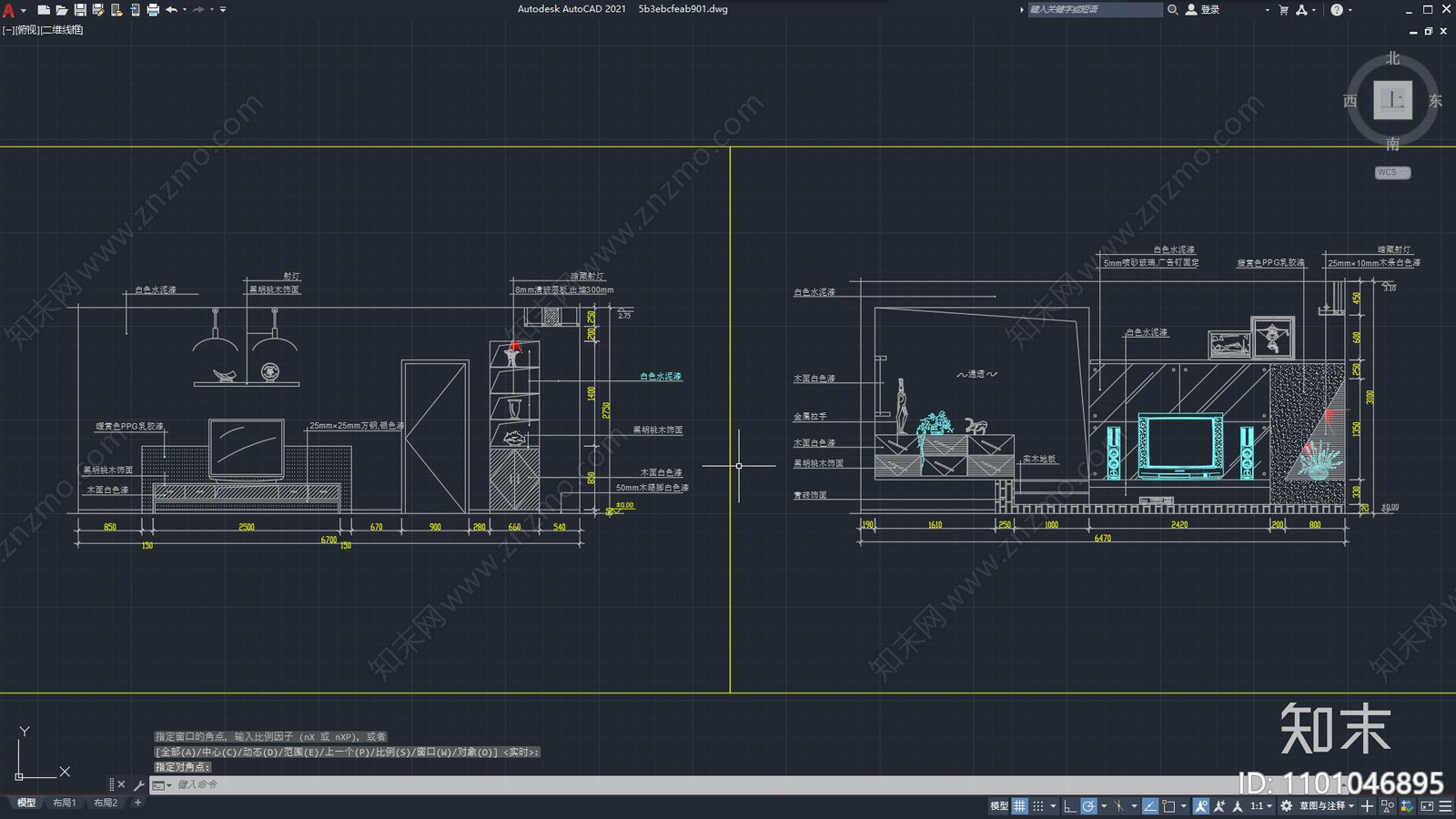
Task: Open the undo history dropdown arrow
Action: coord(185,10)
